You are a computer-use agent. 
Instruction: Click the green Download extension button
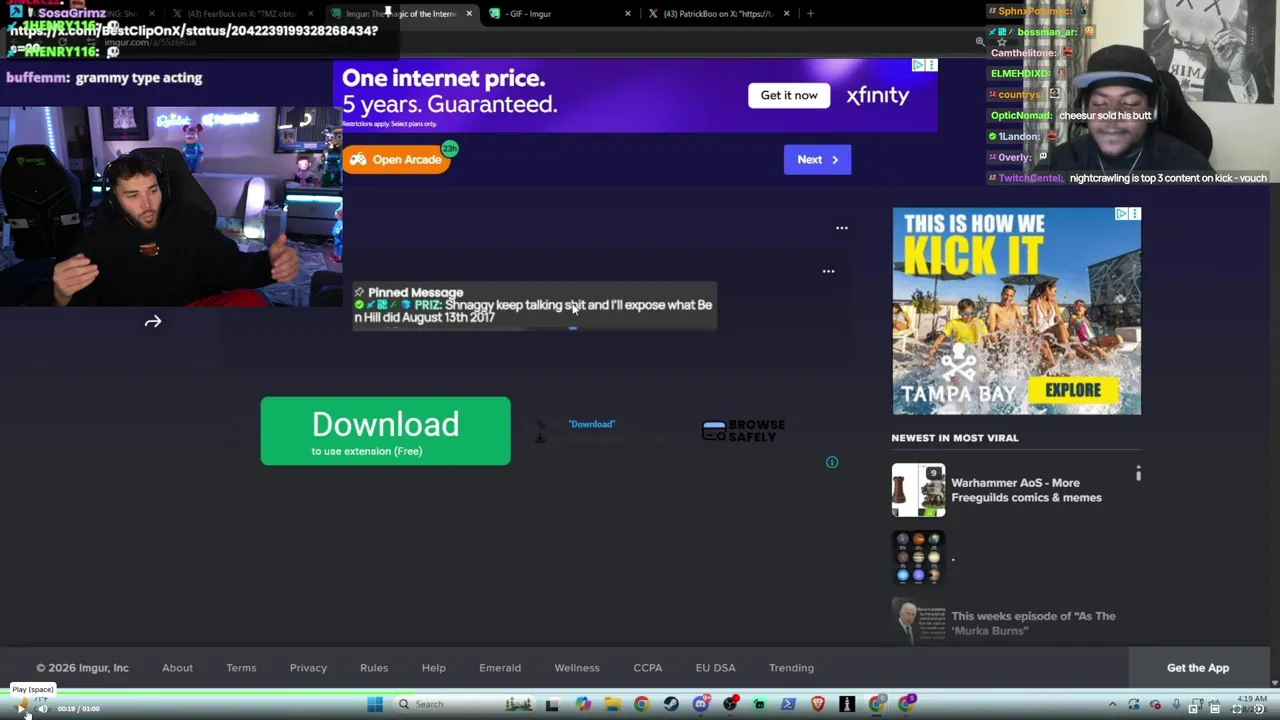click(x=385, y=431)
